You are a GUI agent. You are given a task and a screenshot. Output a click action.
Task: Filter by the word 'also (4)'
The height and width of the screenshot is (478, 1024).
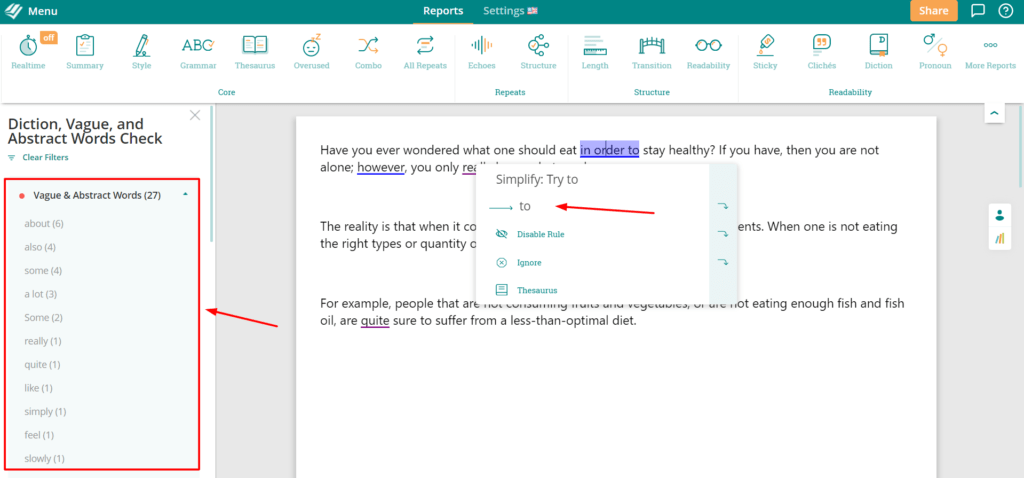tap(40, 247)
